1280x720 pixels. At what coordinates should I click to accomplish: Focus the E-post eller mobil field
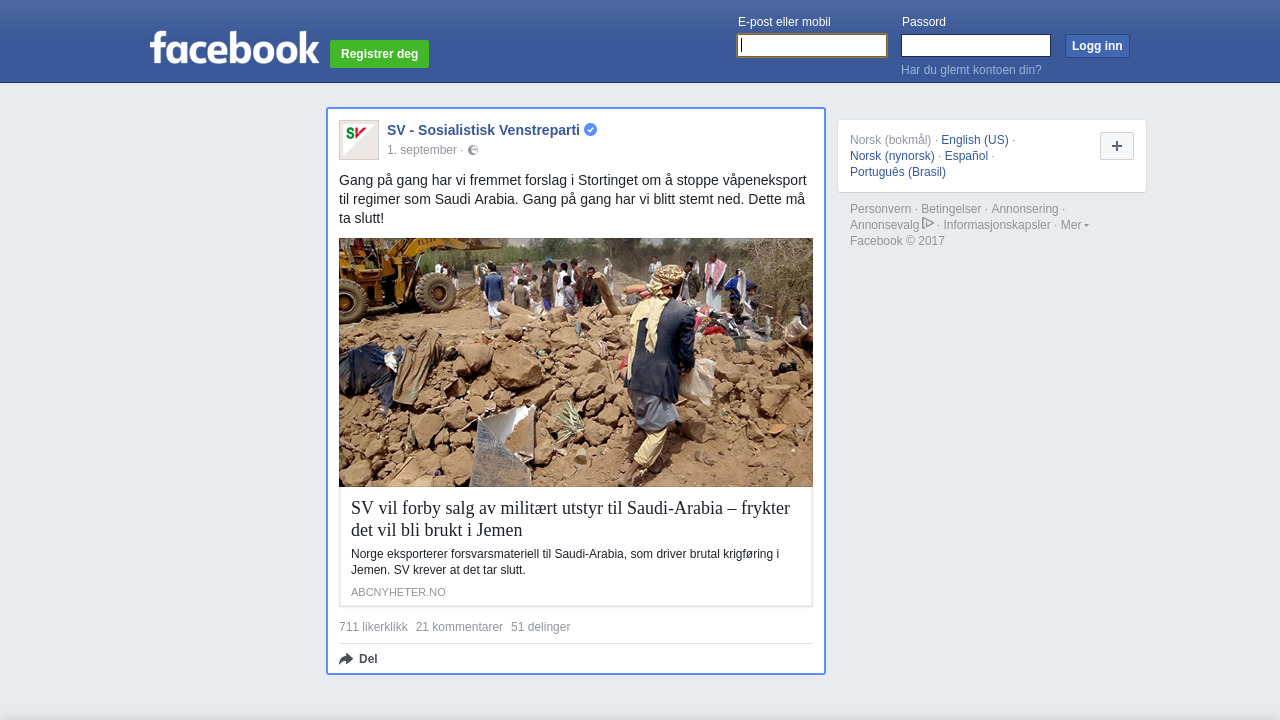click(x=812, y=46)
